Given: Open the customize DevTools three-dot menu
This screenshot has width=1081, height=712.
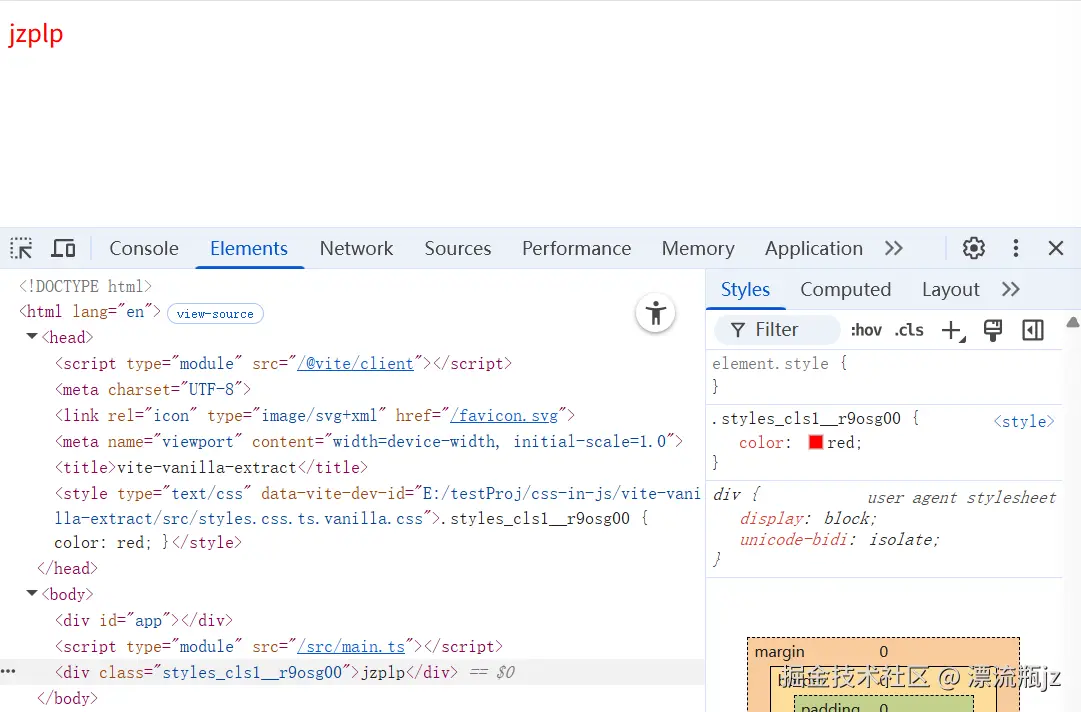Looking at the screenshot, I should point(1015,247).
